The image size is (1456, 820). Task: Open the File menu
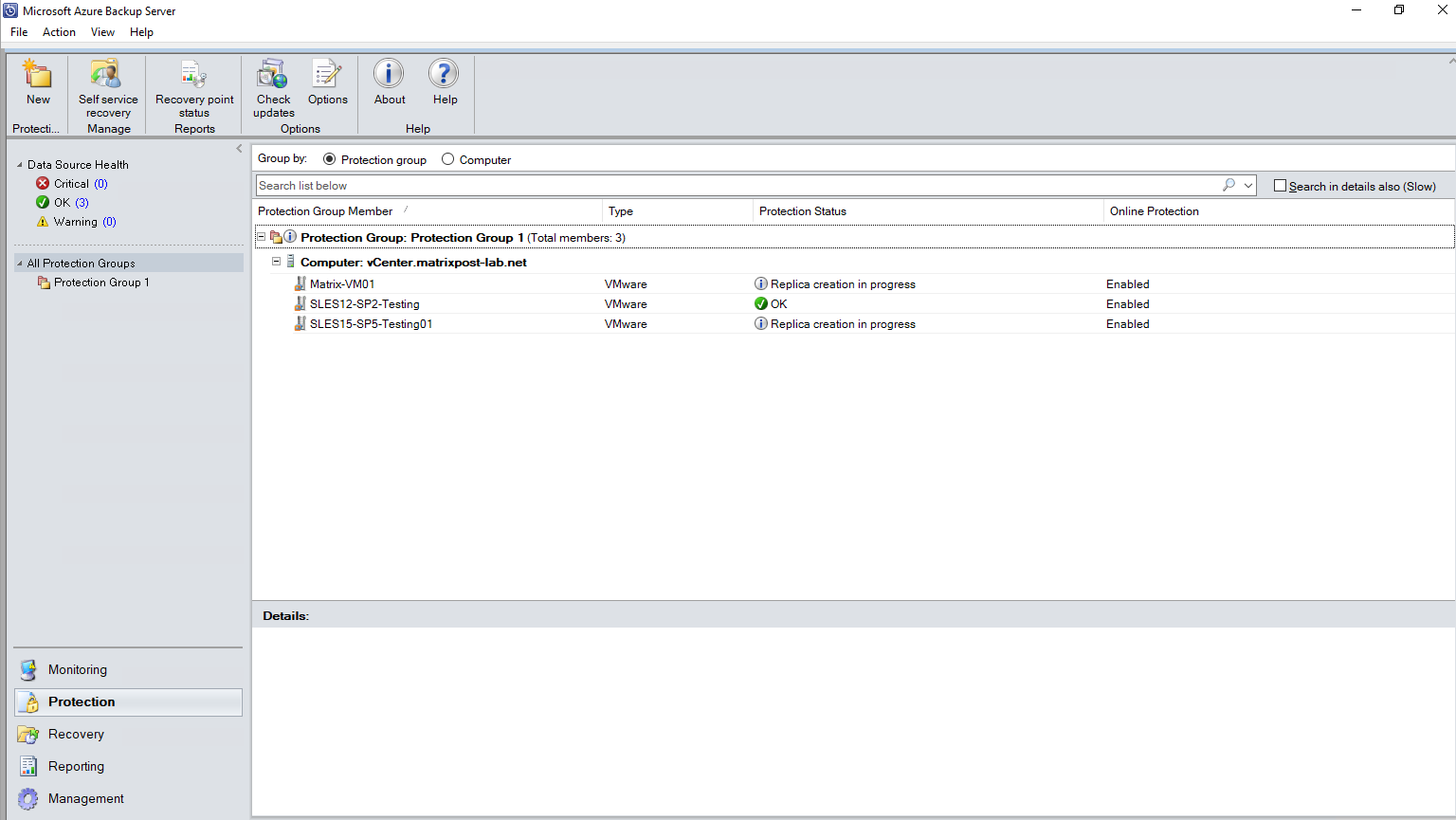tap(19, 32)
